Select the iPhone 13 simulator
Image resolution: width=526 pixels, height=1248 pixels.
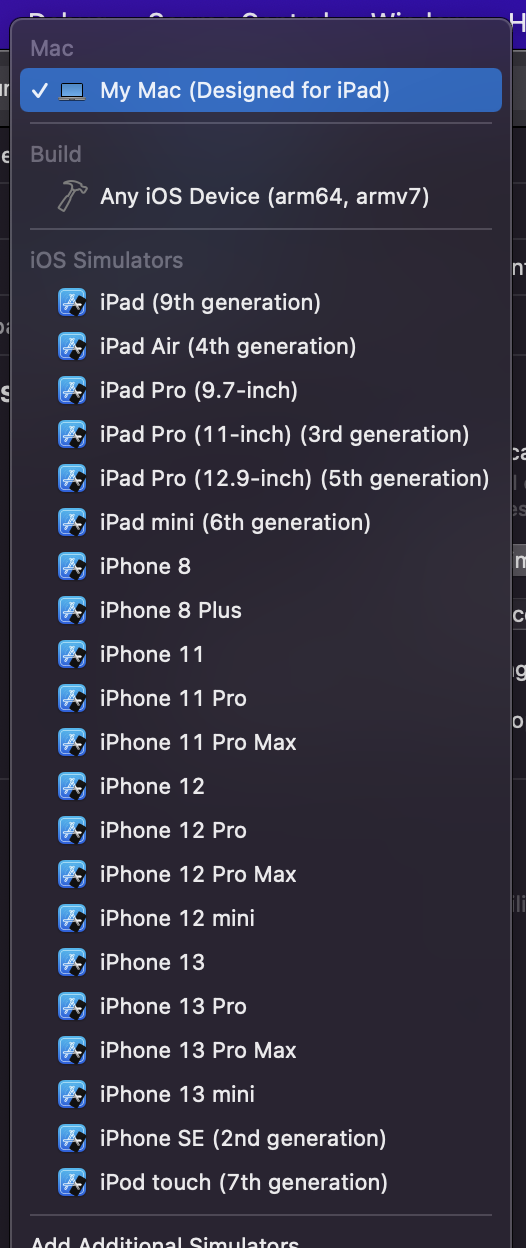260,962
